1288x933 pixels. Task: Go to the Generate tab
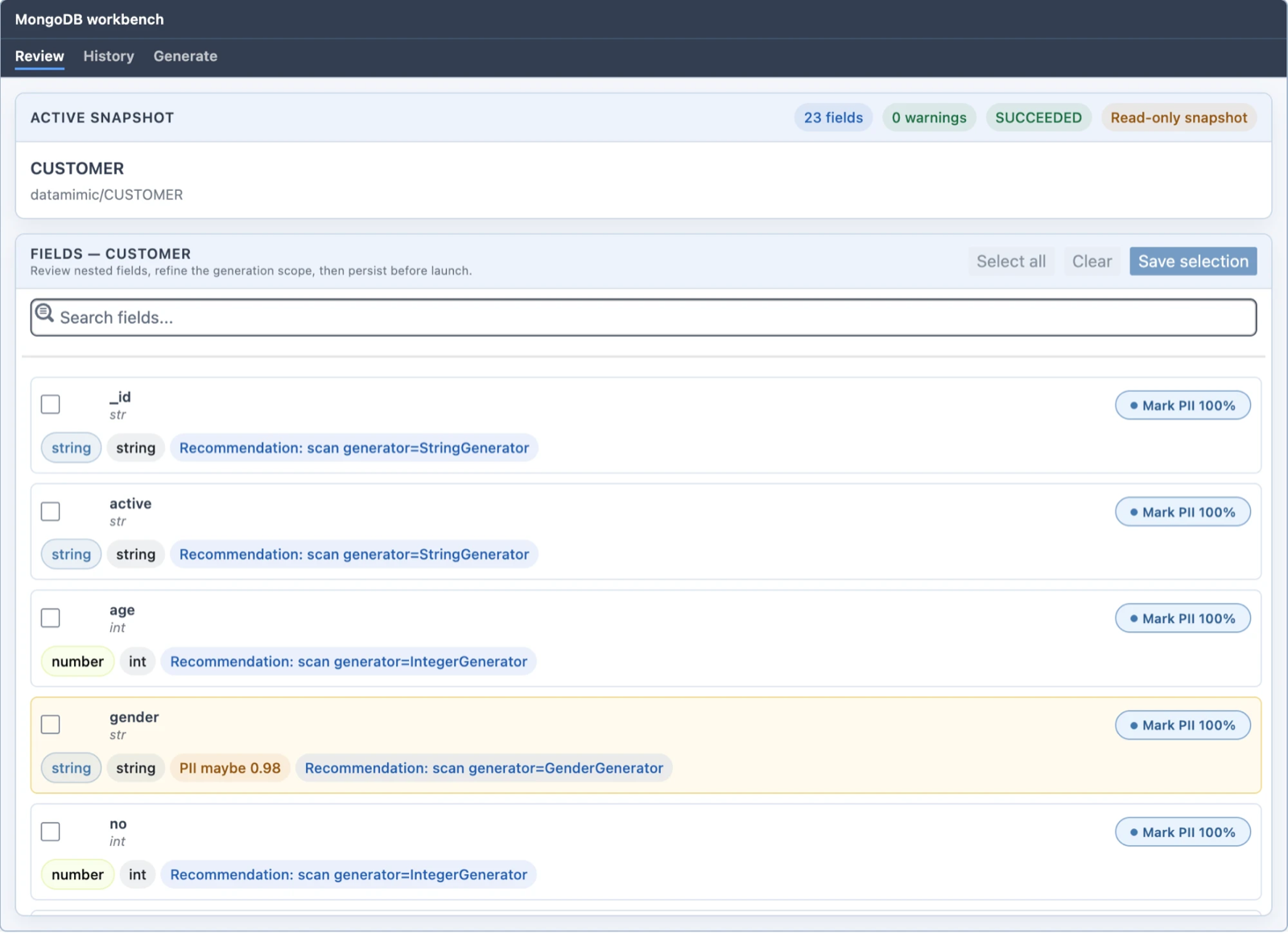pyautogui.click(x=185, y=56)
